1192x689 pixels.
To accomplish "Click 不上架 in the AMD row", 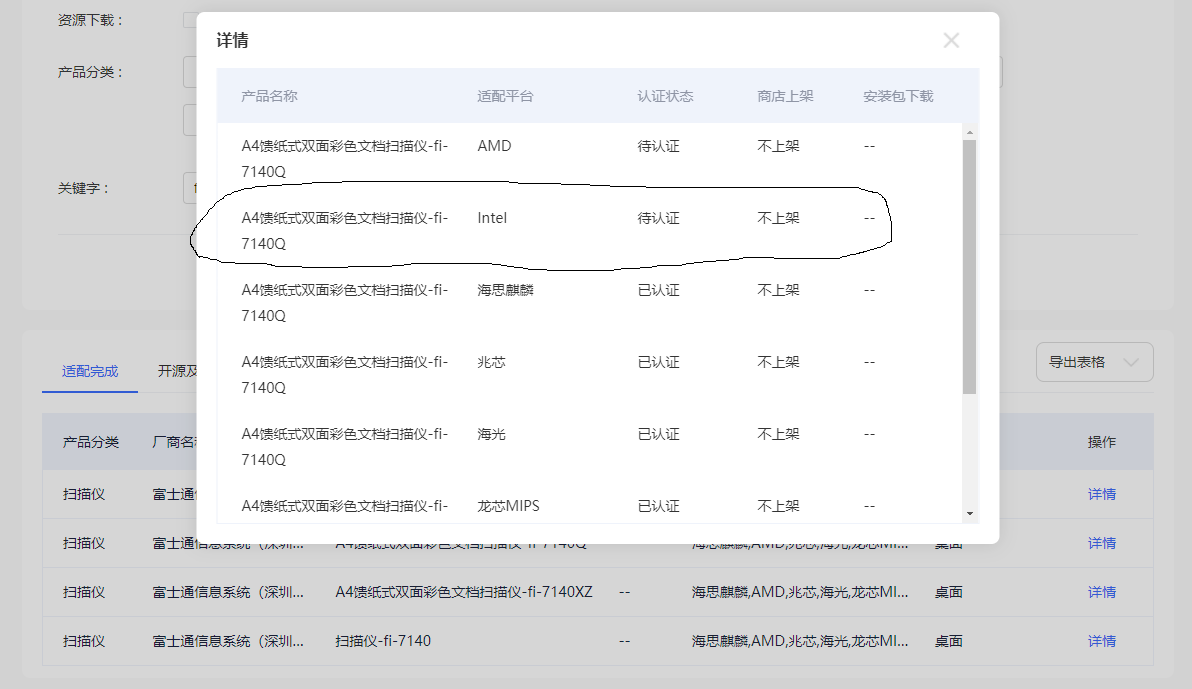I will point(778,145).
